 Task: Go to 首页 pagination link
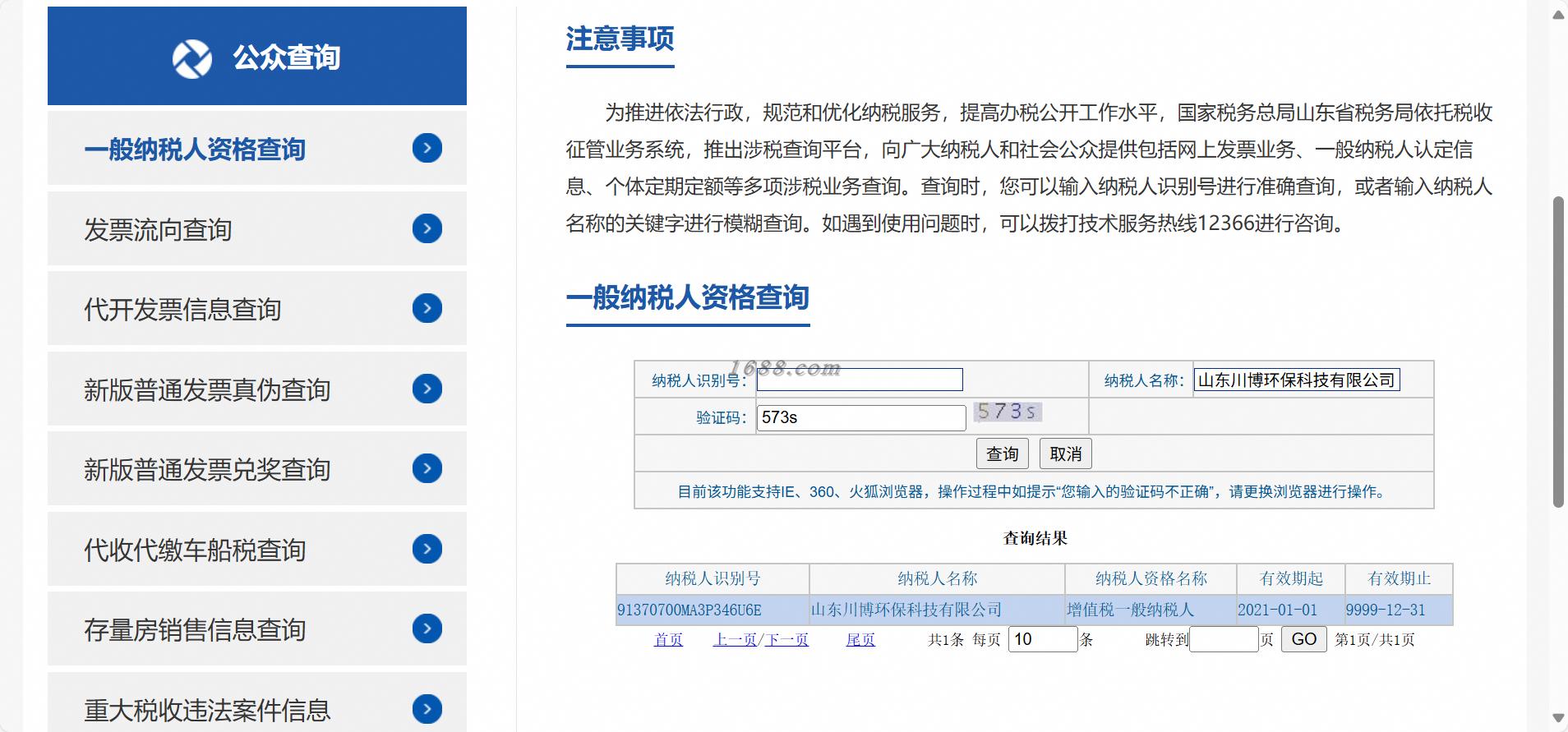tap(668, 640)
